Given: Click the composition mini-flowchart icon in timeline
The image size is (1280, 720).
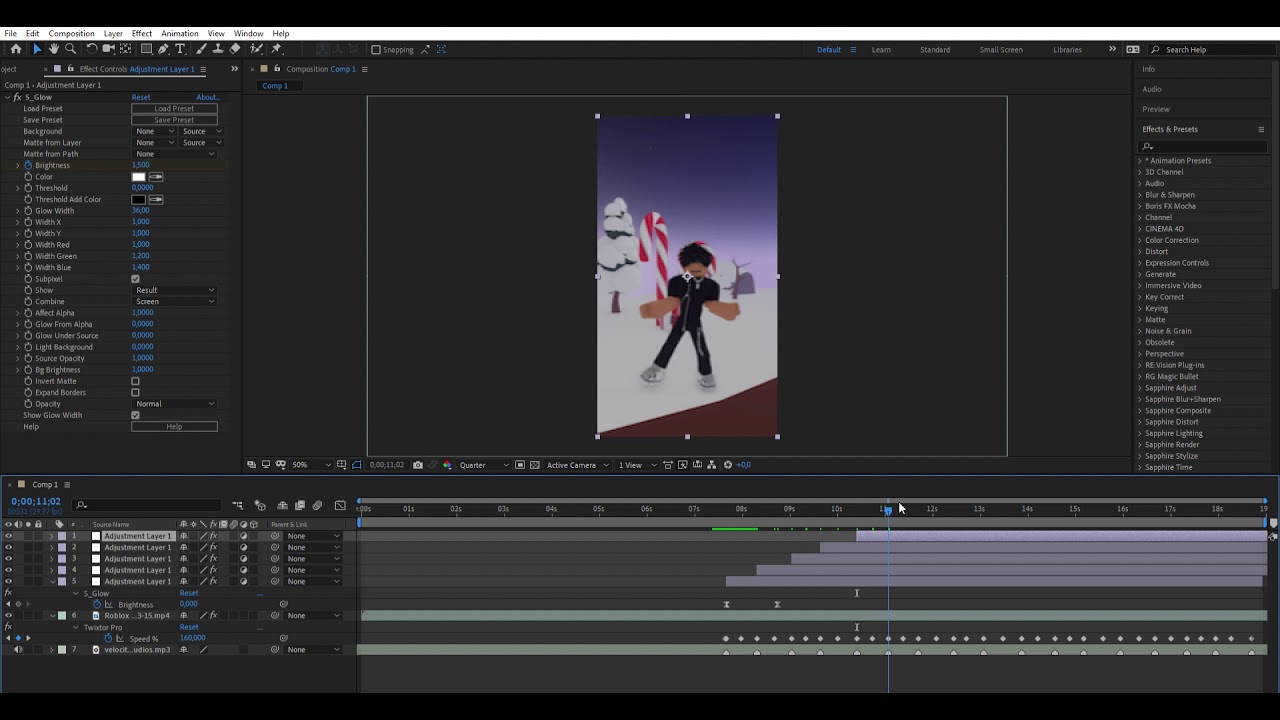Looking at the screenshot, I should click(237, 506).
